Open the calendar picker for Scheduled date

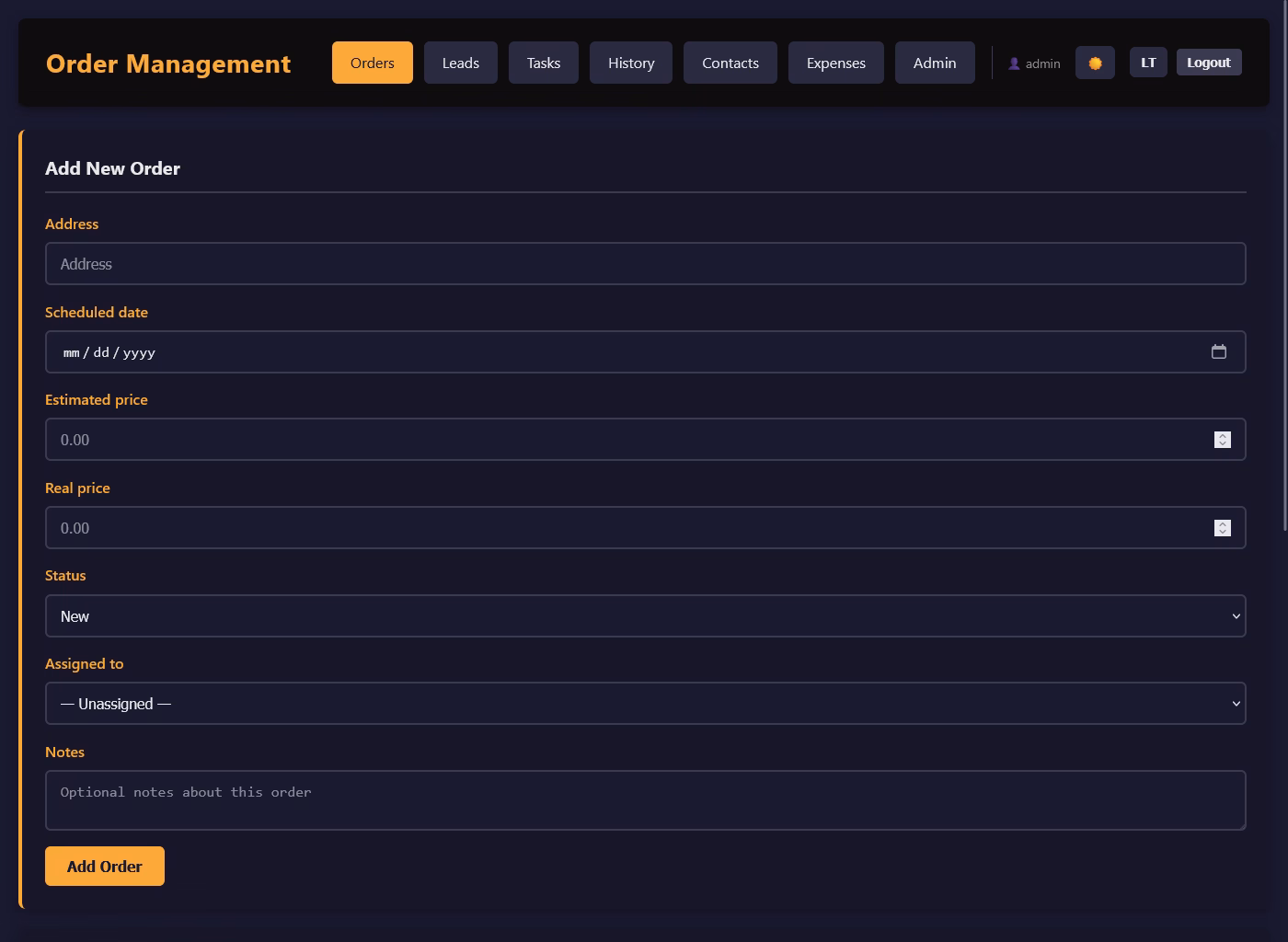click(1219, 351)
